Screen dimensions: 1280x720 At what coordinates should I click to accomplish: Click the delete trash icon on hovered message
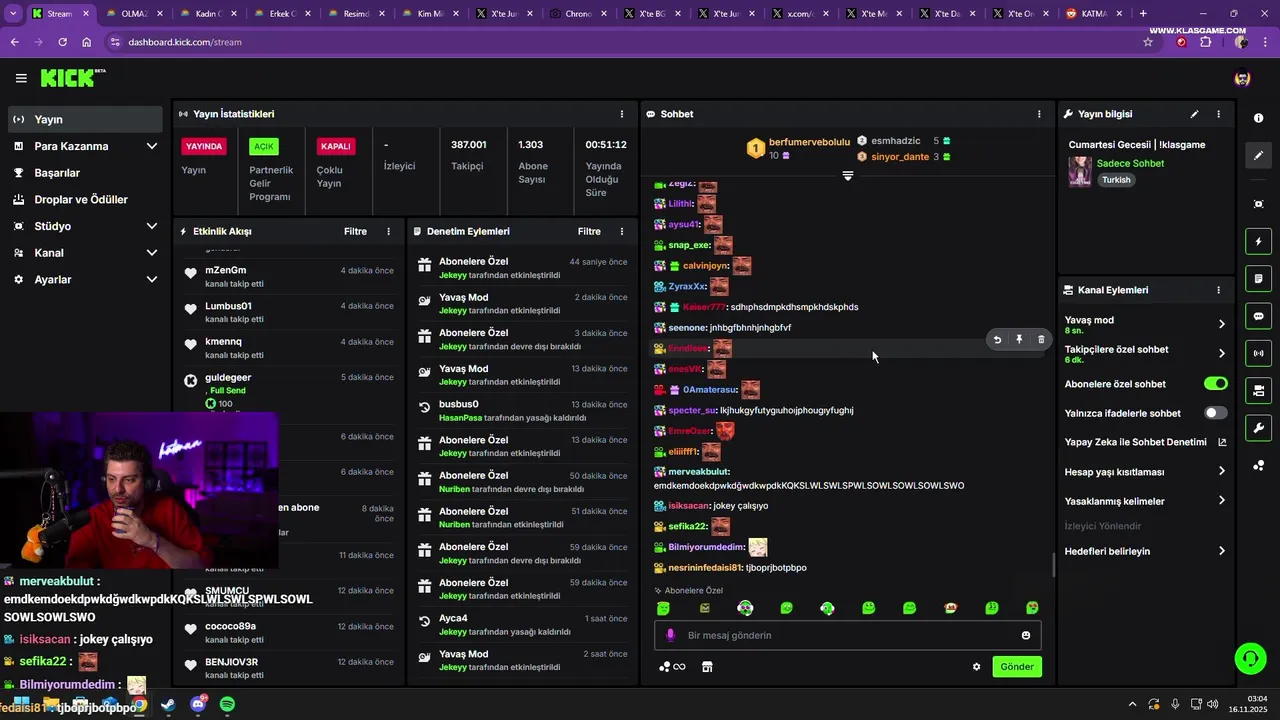coord(1041,340)
